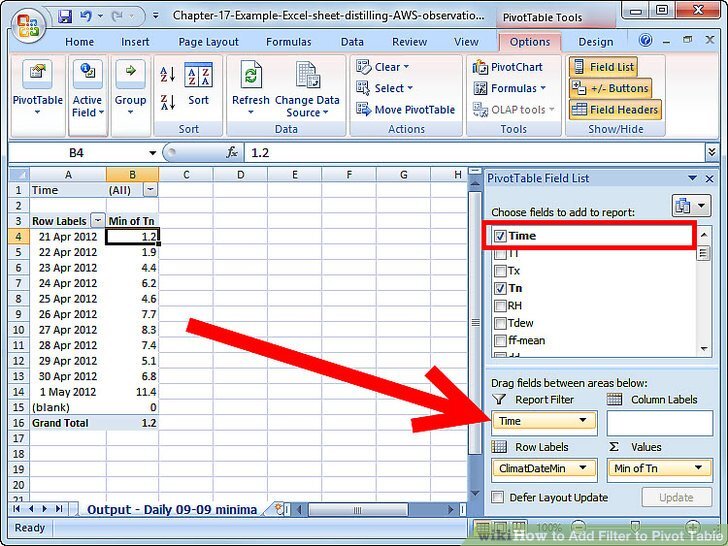Click inside the formula bar showing 1.2
728x546 pixels.
pyautogui.click(x=474, y=153)
